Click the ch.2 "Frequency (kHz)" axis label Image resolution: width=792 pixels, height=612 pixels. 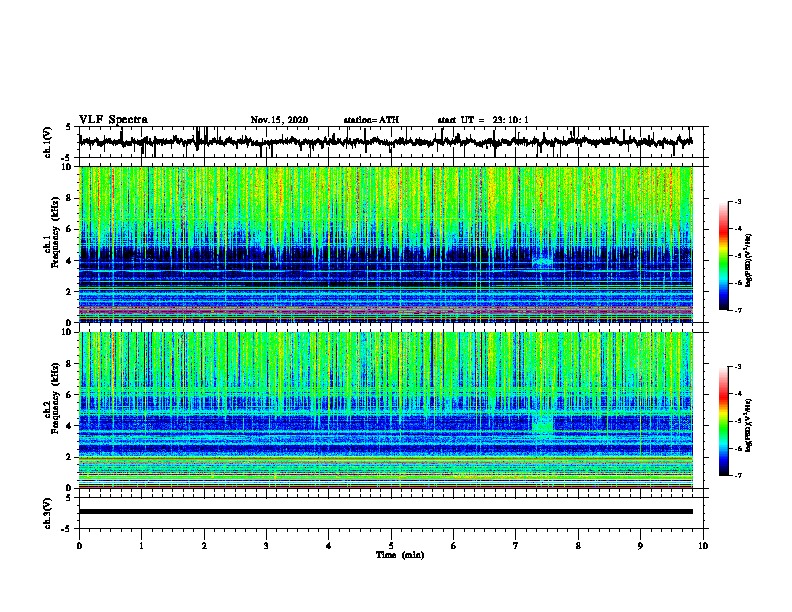(x=55, y=398)
